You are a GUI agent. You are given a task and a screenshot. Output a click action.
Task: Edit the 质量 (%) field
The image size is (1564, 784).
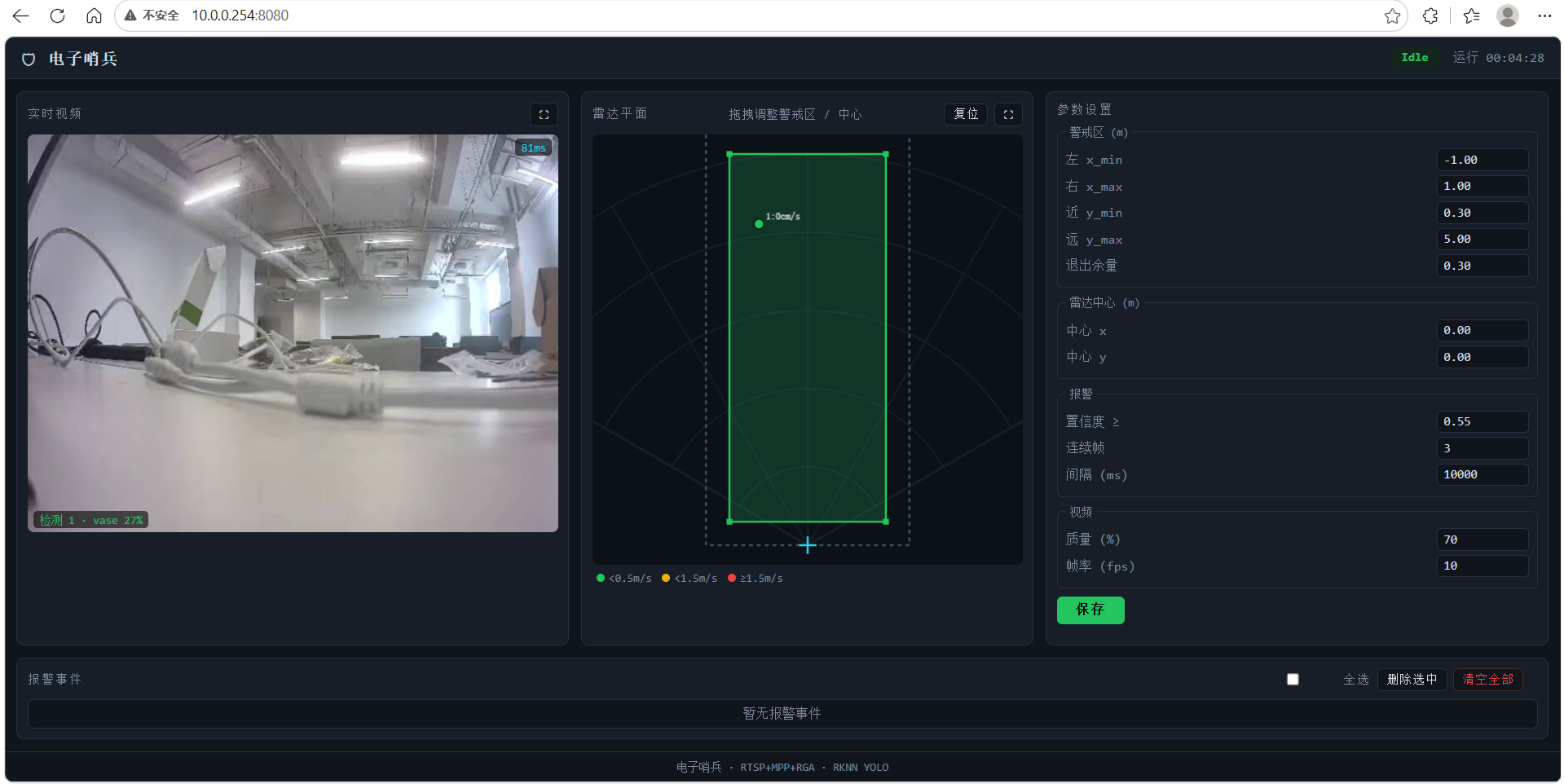pyautogui.click(x=1482, y=540)
